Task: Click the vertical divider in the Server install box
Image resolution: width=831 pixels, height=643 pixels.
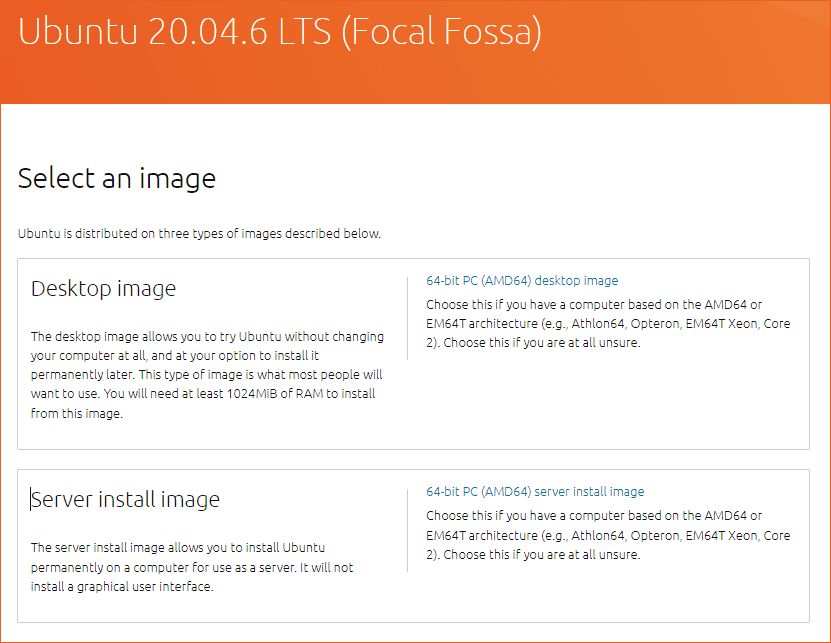Action: 407,530
